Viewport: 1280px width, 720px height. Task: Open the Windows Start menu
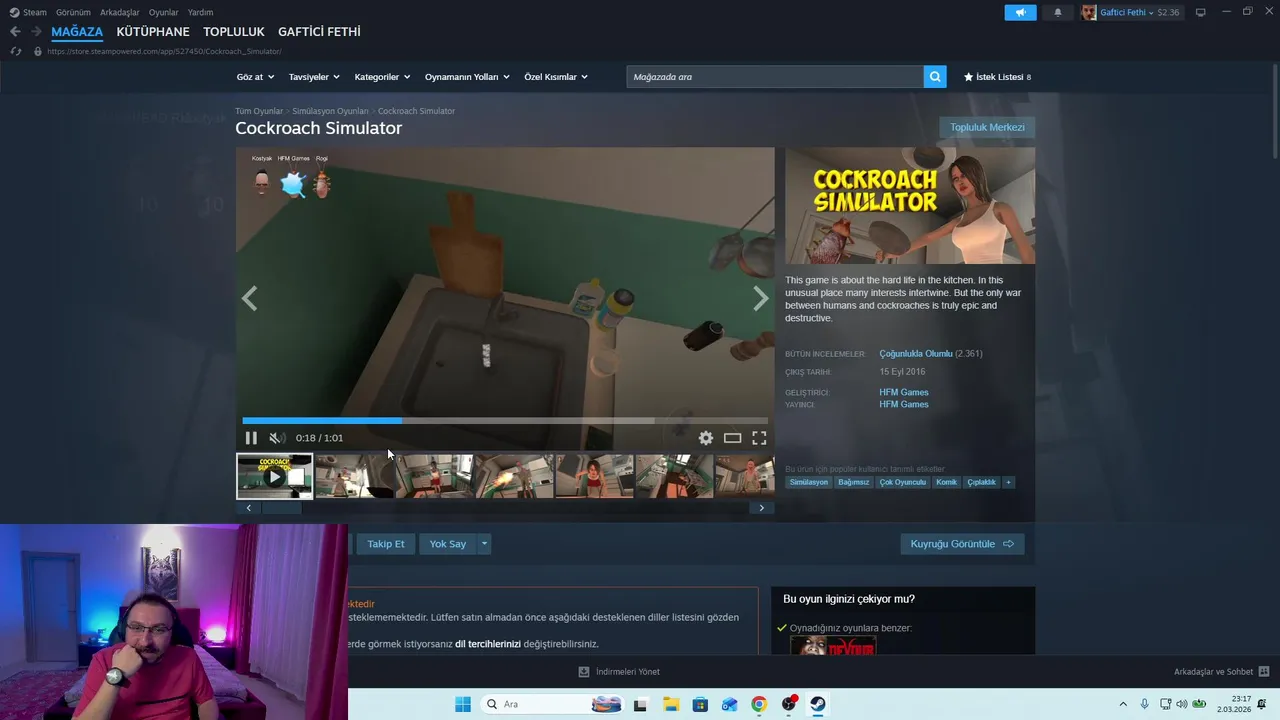(463, 704)
